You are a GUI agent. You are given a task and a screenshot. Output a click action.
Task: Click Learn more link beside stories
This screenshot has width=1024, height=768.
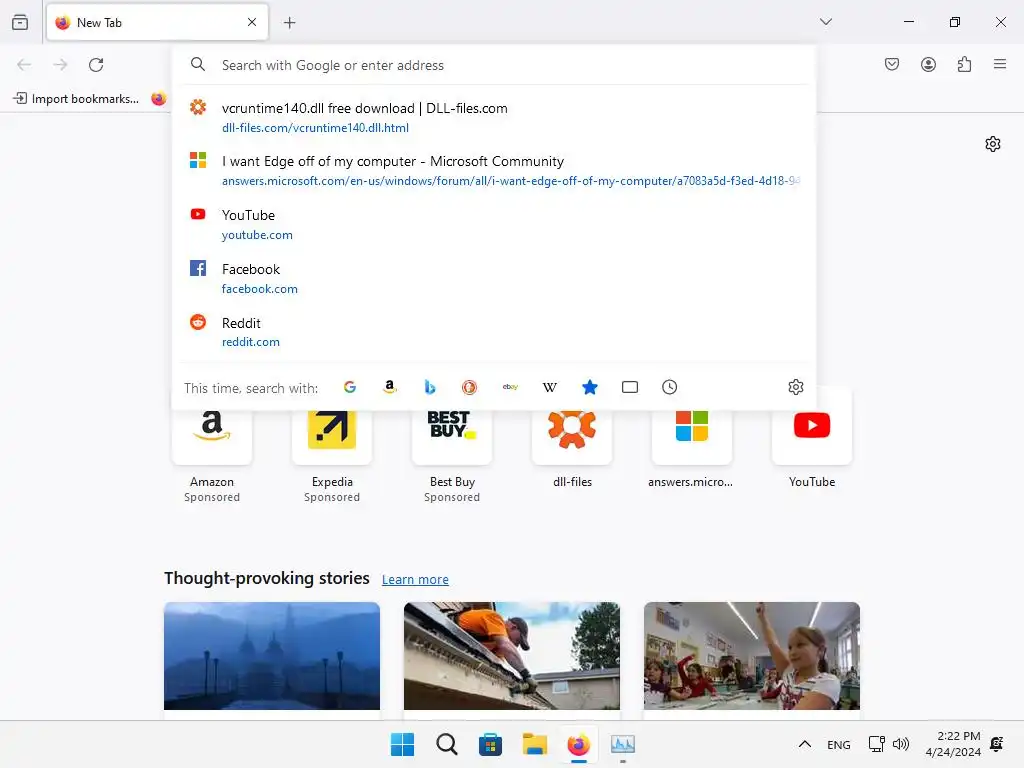[x=415, y=579]
